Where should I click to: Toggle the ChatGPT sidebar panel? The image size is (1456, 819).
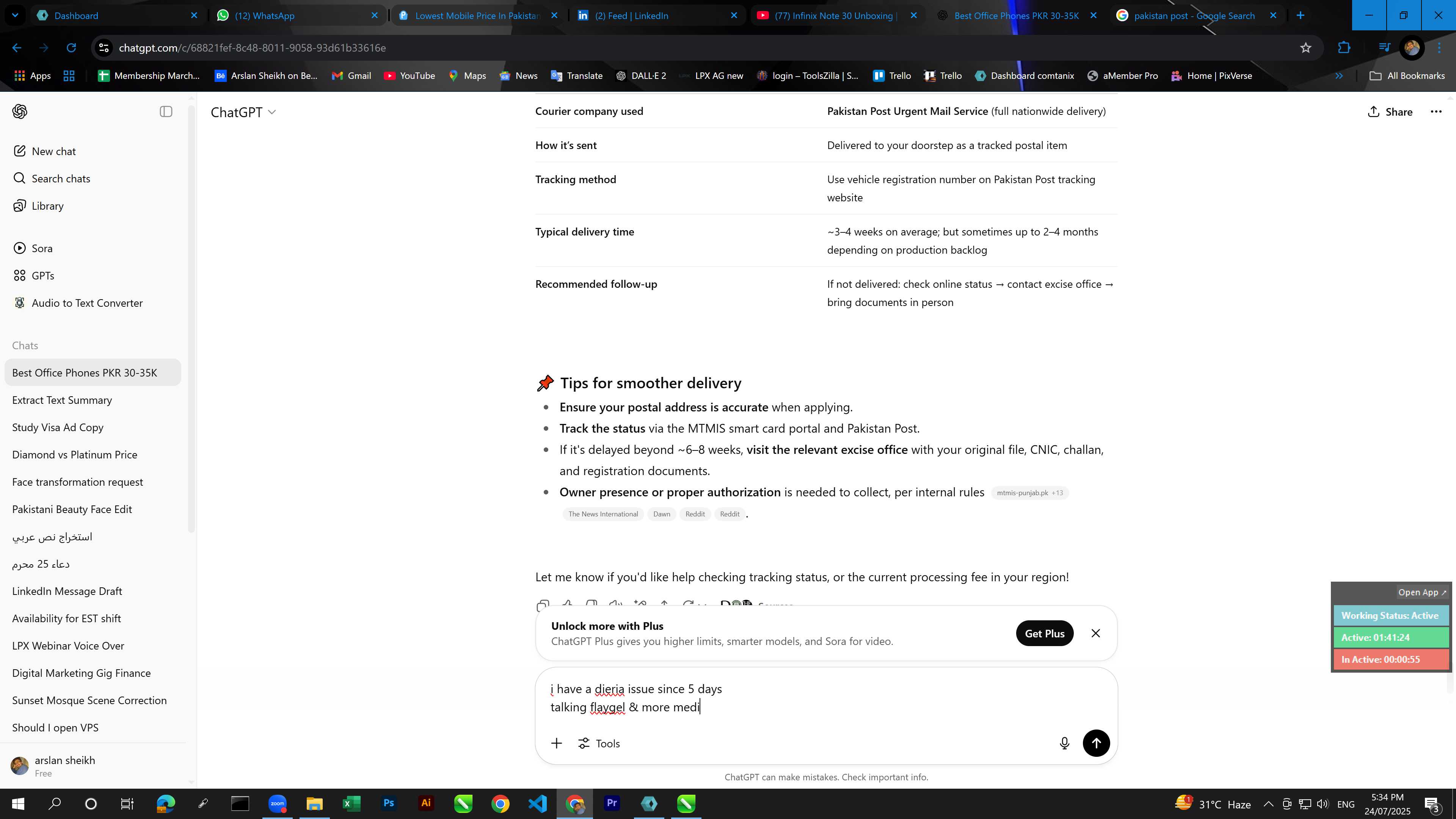click(x=166, y=111)
